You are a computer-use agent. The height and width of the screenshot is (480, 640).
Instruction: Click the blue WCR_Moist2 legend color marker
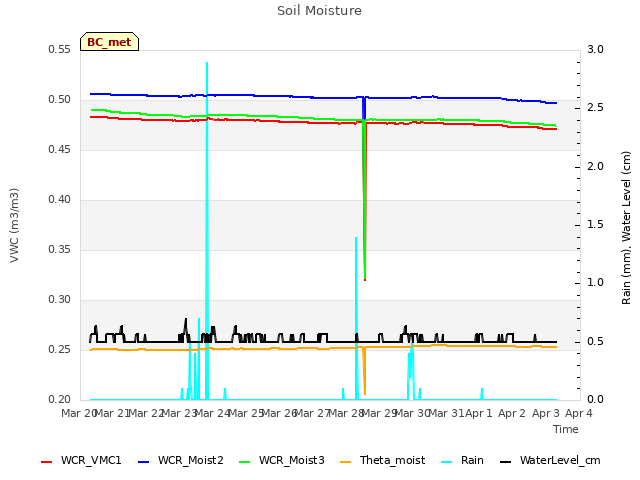[x=144, y=462]
